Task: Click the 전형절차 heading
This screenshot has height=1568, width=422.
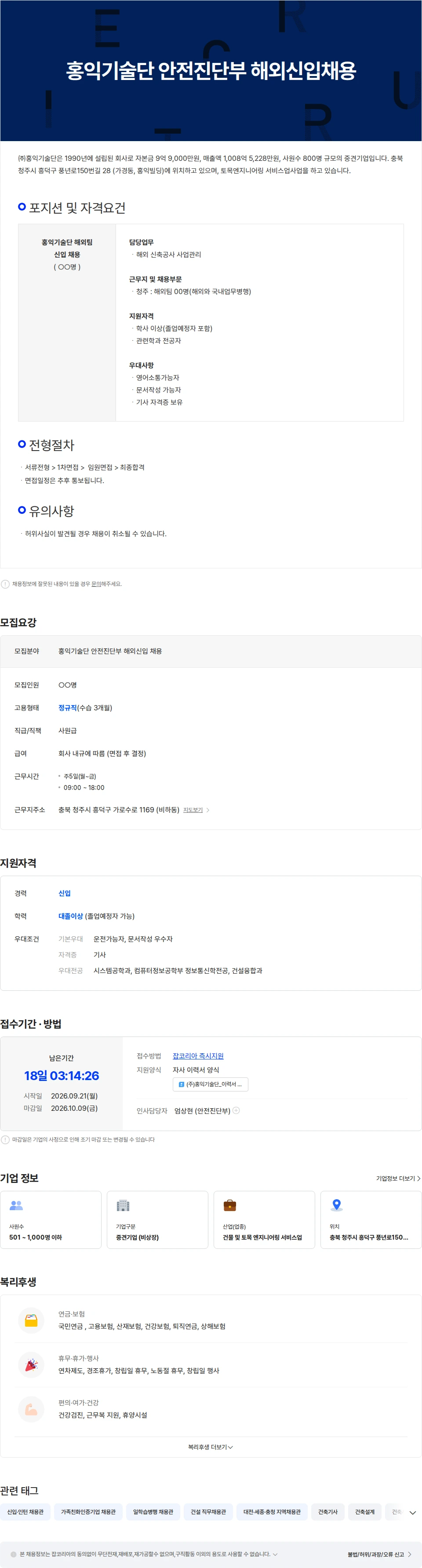Action: pos(52,445)
